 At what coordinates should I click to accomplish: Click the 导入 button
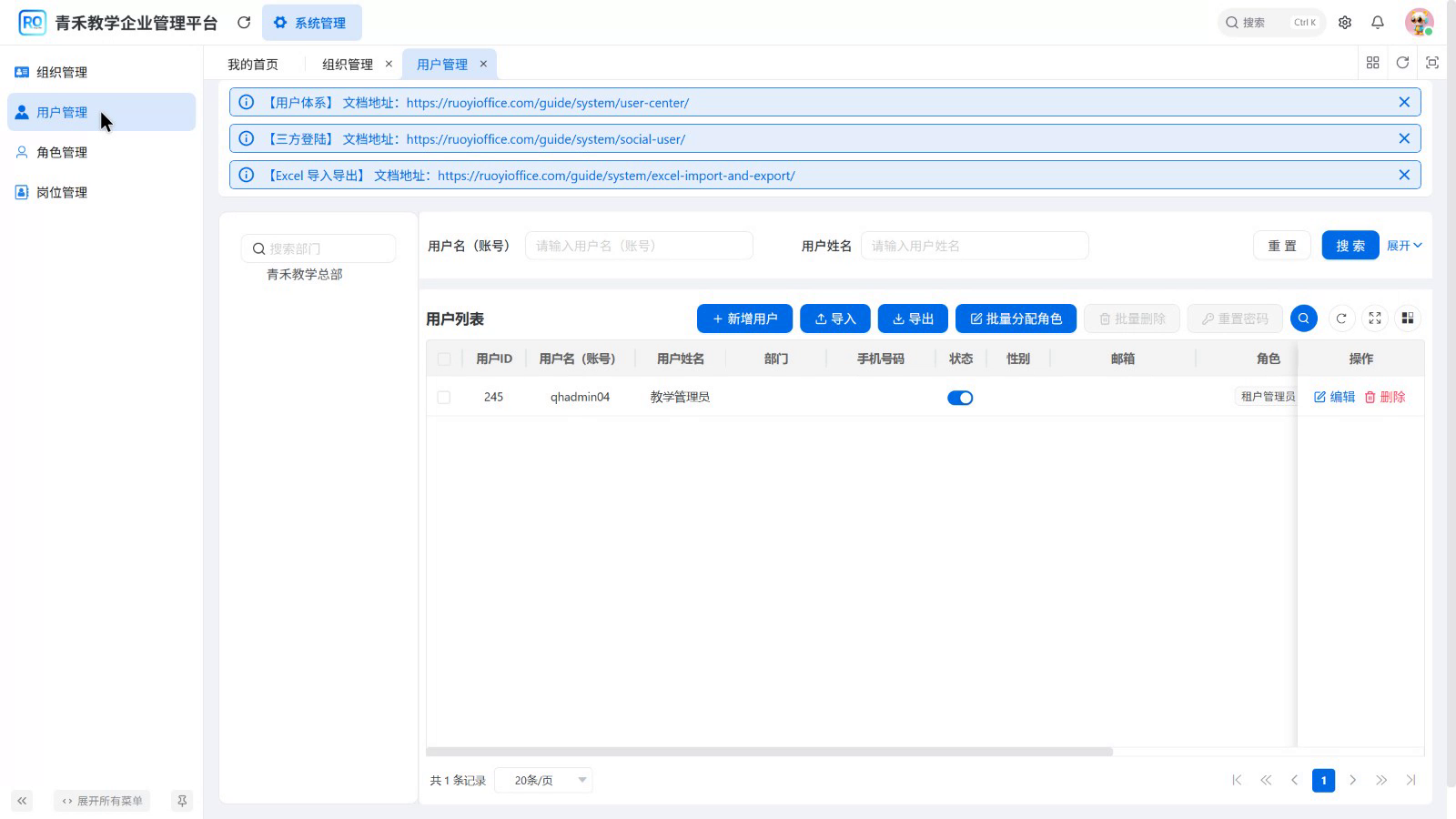(x=835, y=318)
